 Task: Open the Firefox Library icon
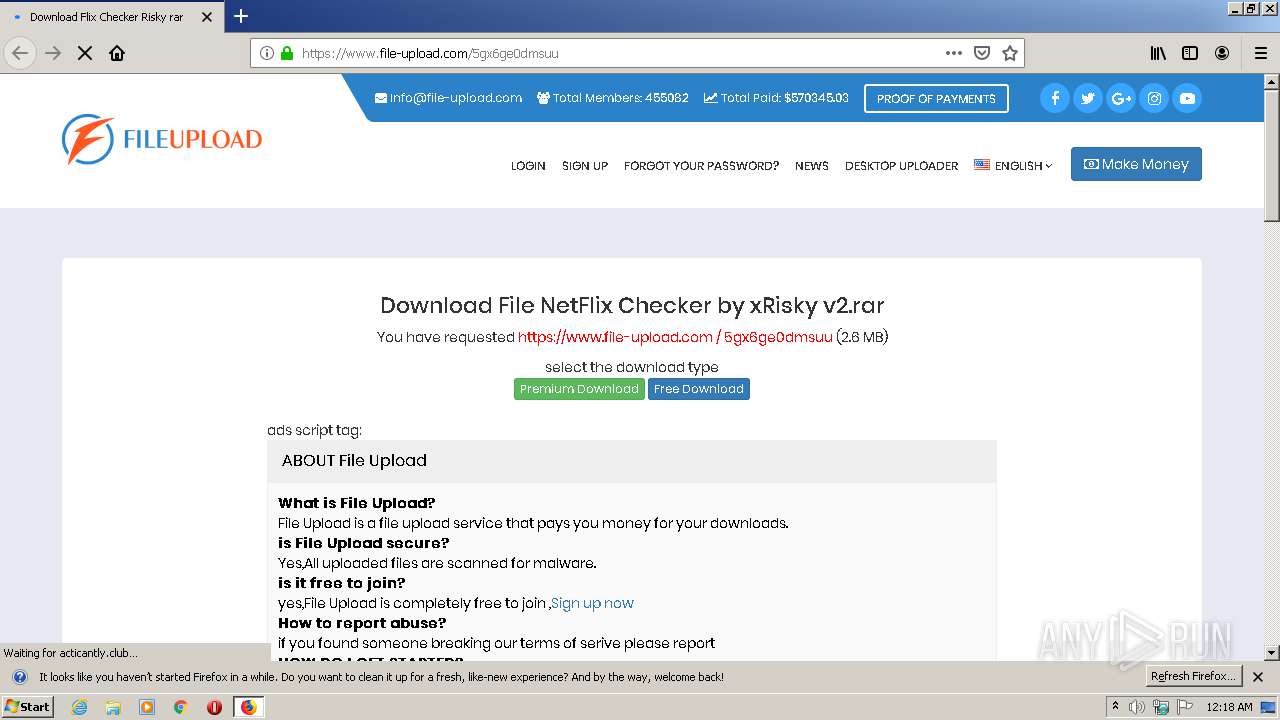pos(1158,53)
